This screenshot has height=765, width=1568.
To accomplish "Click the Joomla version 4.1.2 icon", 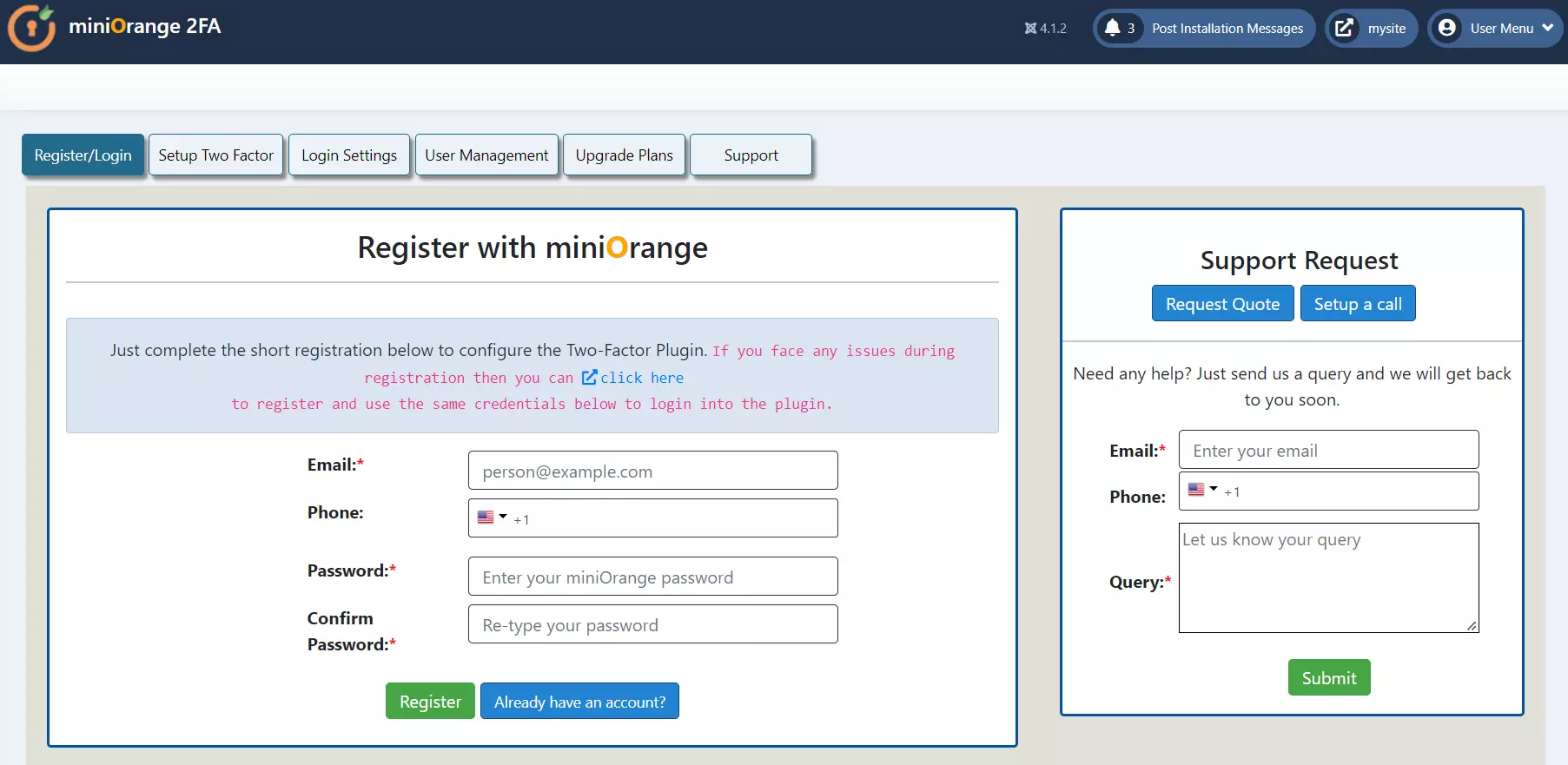I will (x=1030, y=29).
